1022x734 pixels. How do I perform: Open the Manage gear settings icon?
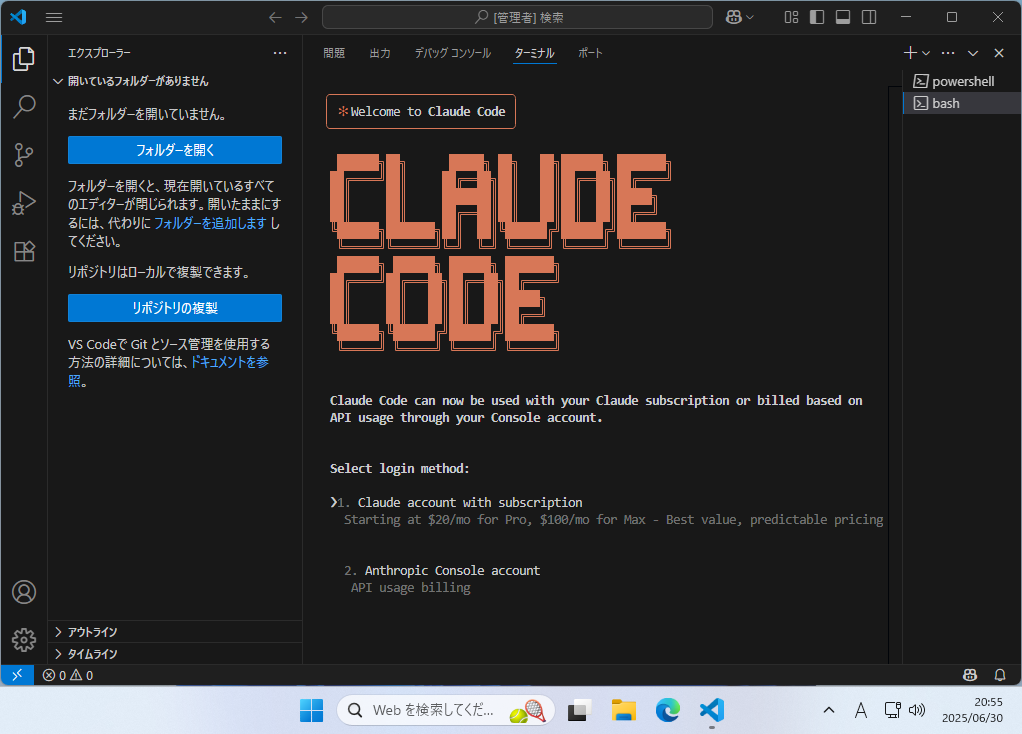coord(24,639)
